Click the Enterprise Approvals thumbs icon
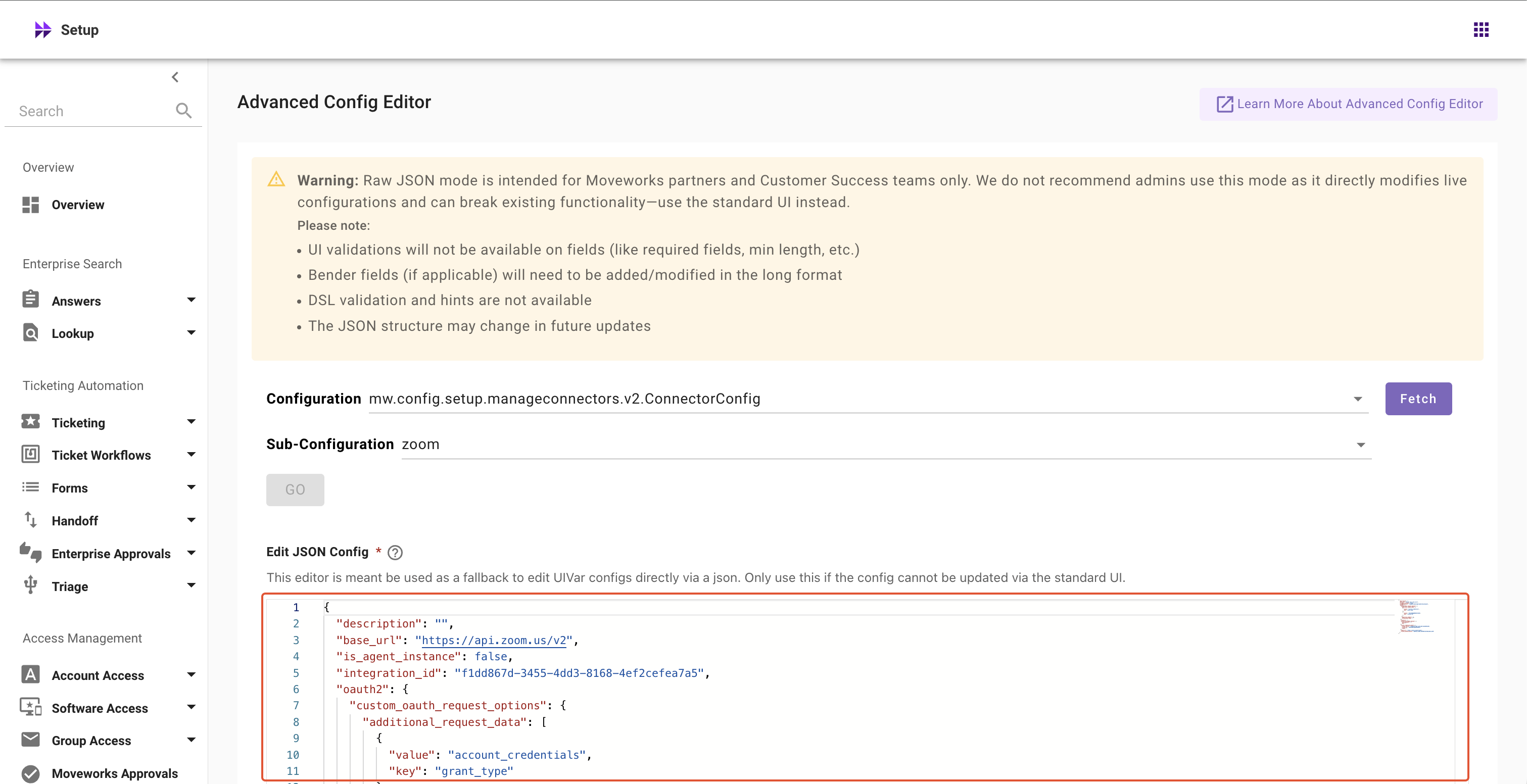1527x784 pixels. point(31,553)
